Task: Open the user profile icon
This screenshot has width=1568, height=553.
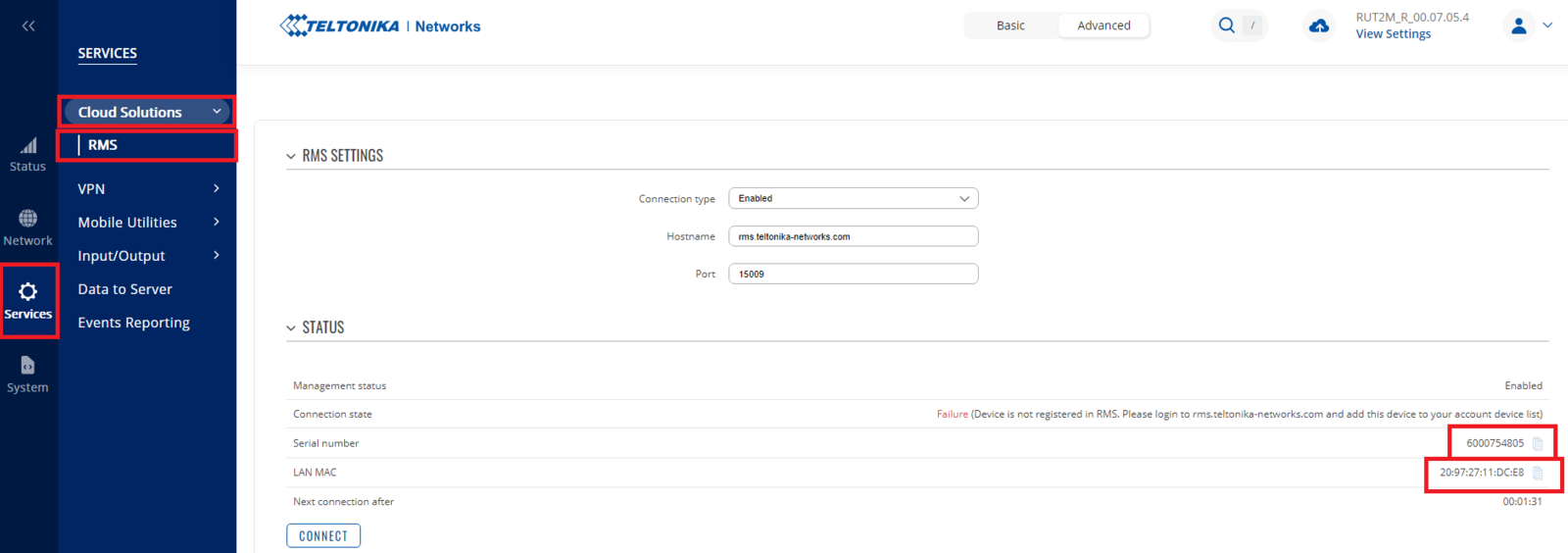Action: point(1518,25)
